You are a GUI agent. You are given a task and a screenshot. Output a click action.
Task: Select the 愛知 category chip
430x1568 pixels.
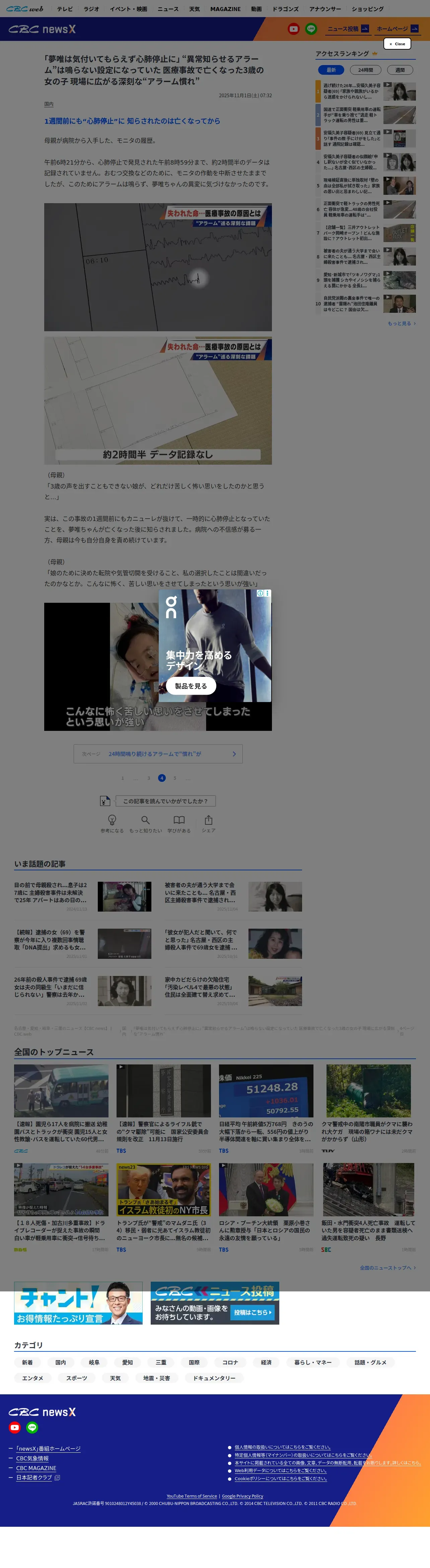click(128, 1362)
